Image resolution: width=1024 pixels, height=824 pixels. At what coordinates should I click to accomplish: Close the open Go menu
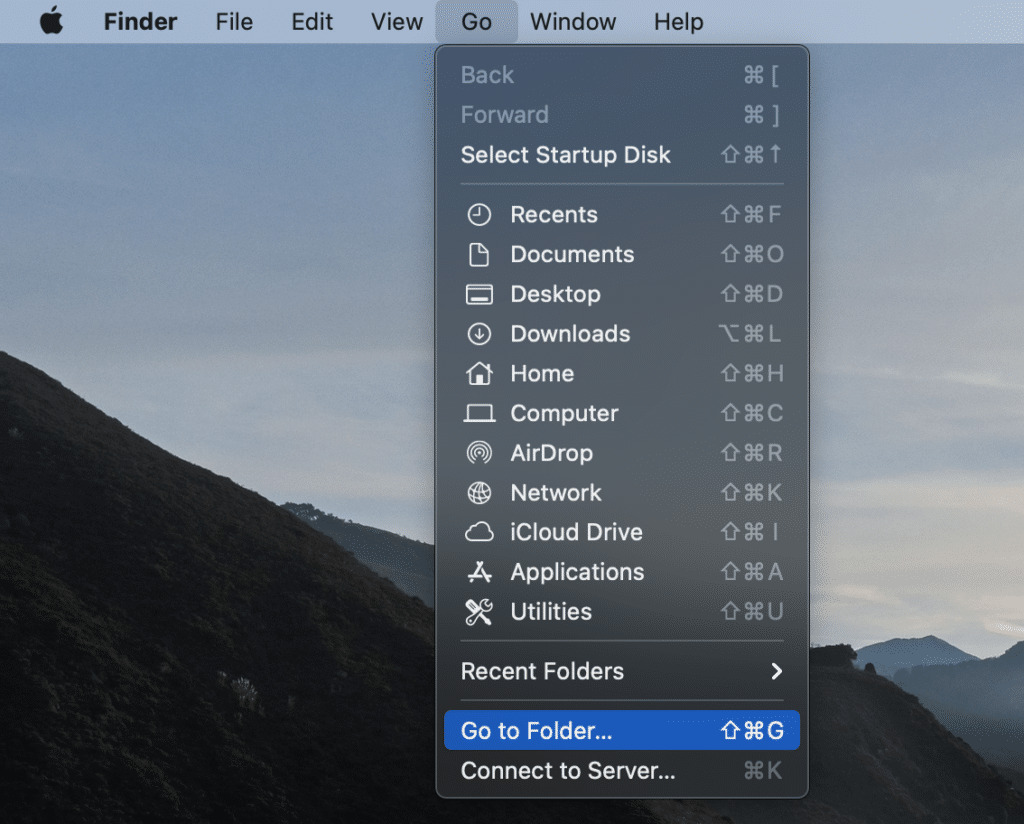click(x=477, y=22)
